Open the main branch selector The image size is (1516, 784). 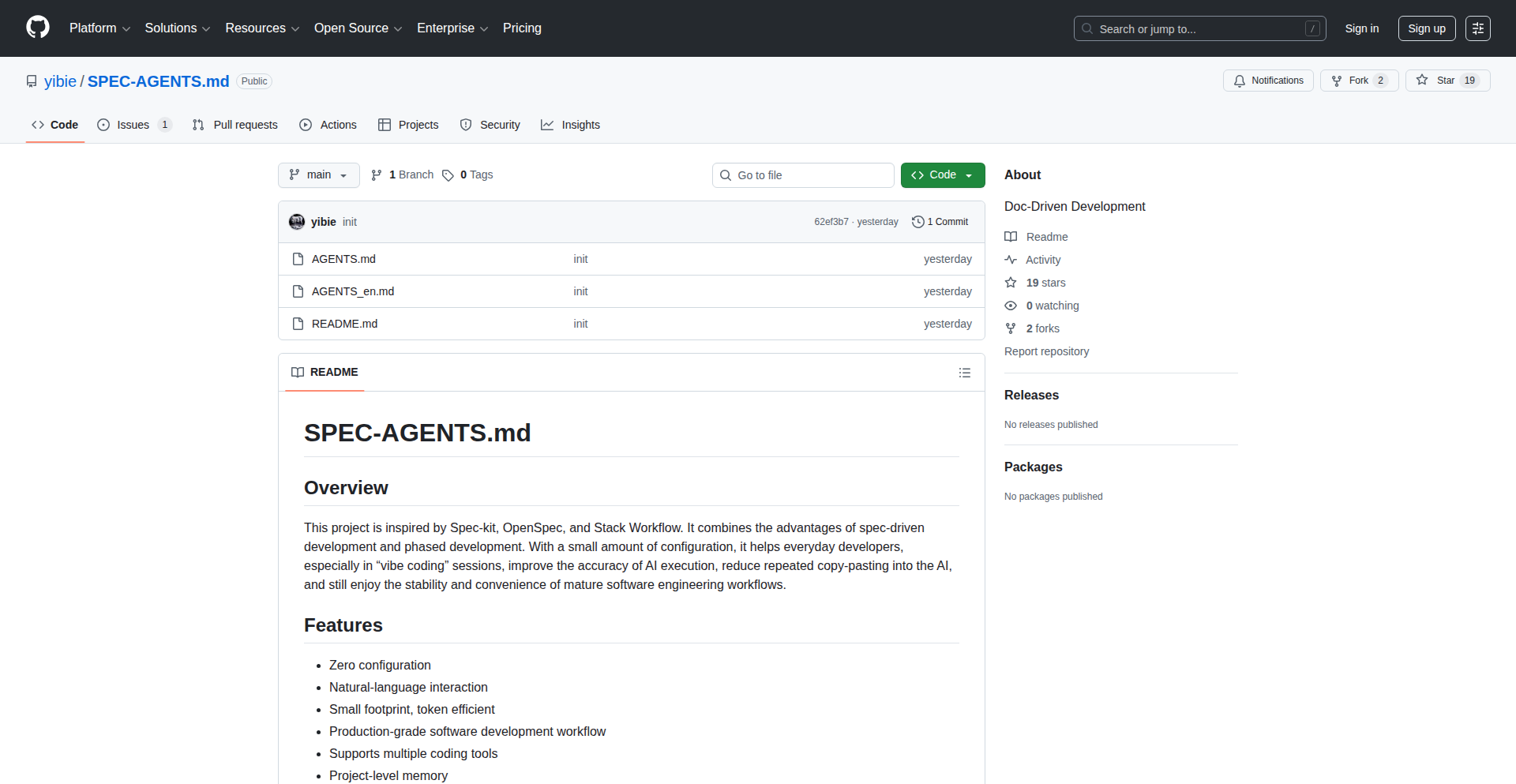pos(318,174)
